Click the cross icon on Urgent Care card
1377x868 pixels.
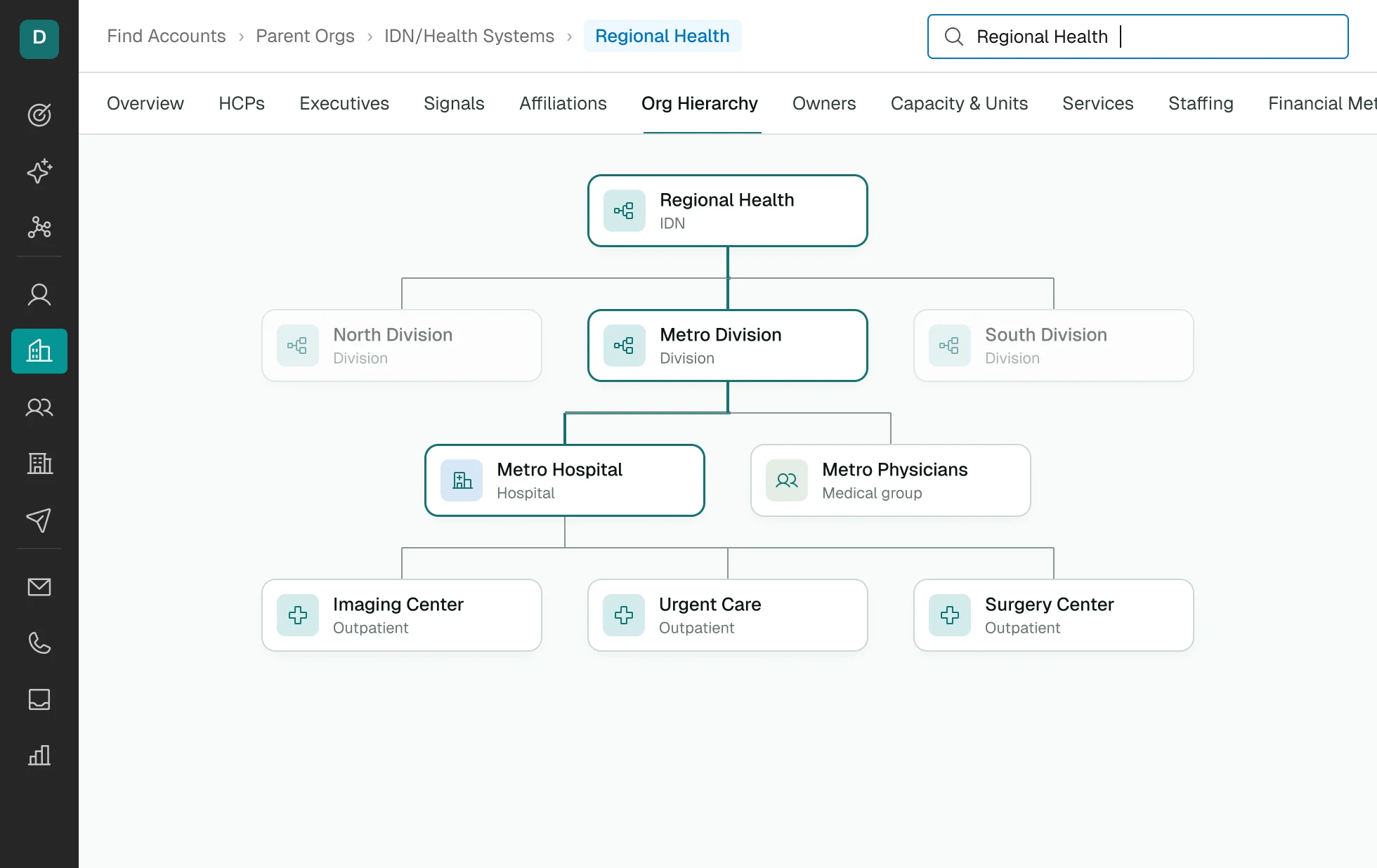624,615
